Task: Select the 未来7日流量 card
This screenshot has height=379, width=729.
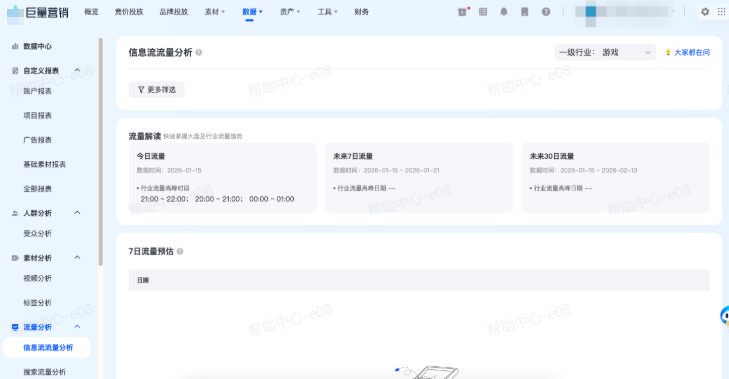Action: (419, 178)
